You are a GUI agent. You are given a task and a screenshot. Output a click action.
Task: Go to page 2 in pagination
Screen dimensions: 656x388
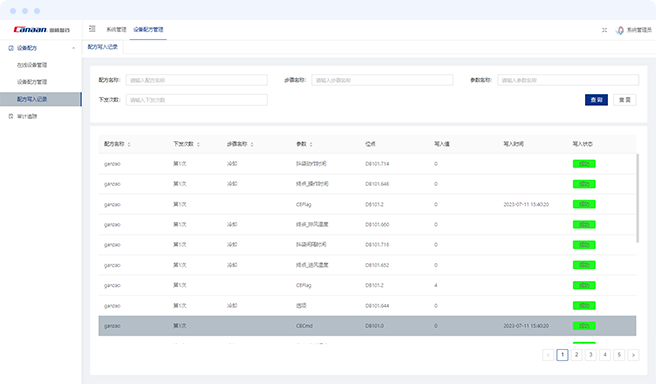[x=577, y=355]
